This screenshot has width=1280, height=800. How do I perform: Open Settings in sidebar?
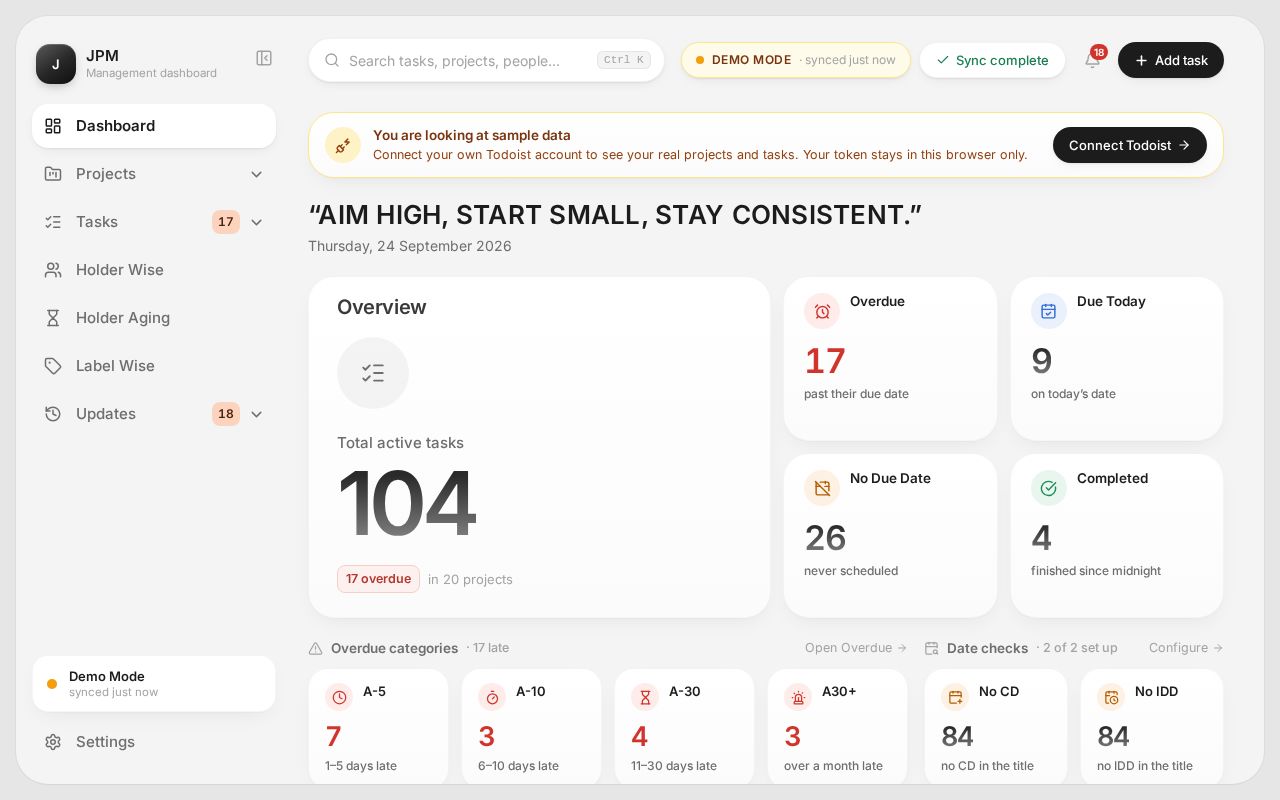pos(154,742)
